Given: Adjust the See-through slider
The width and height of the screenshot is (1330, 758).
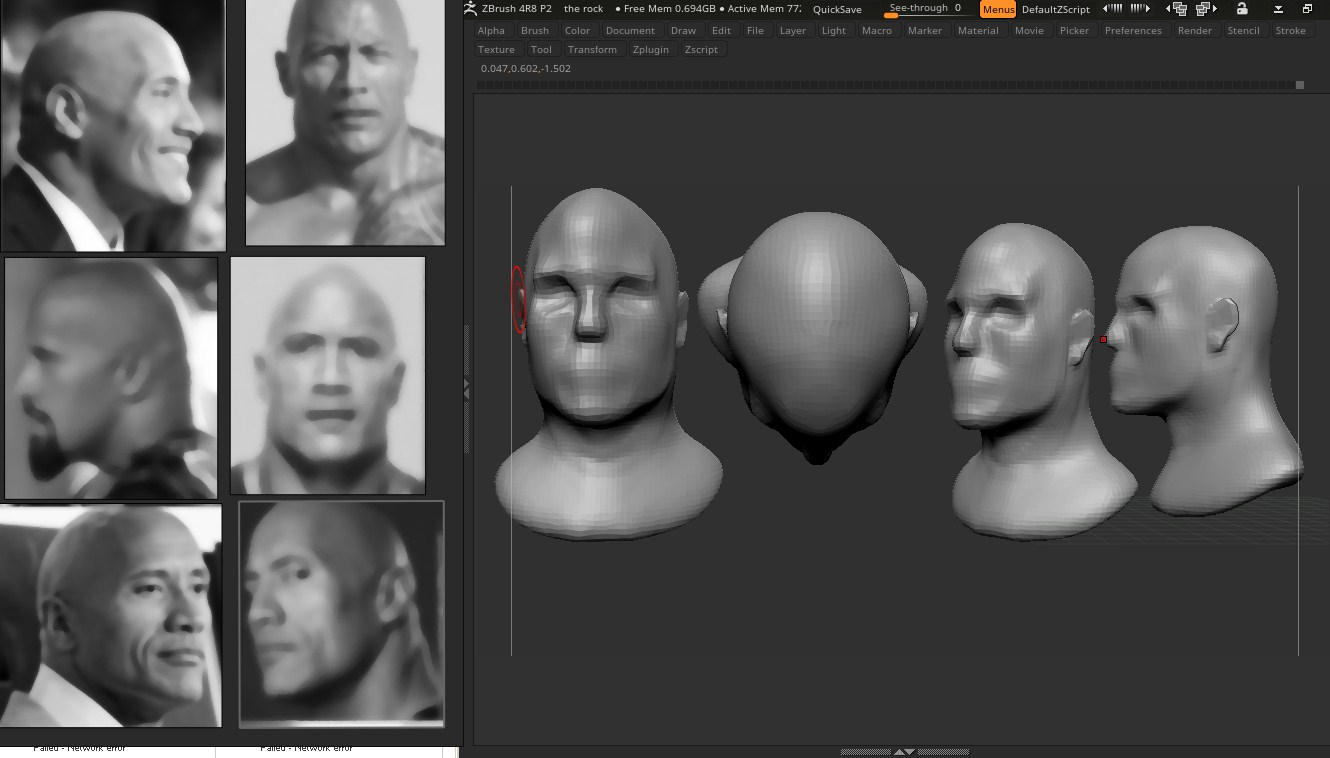Looking at the screenshot, I should (x=925, y=9).
